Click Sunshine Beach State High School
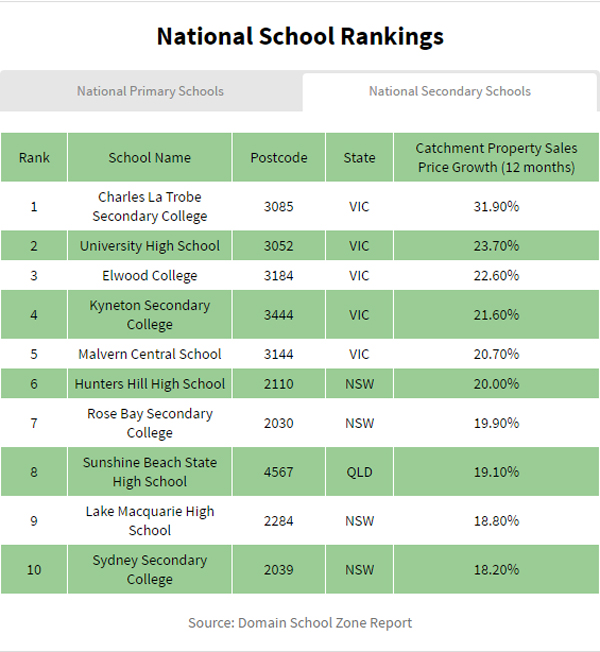This screenshot has height=652, width=600. [150, 472]
